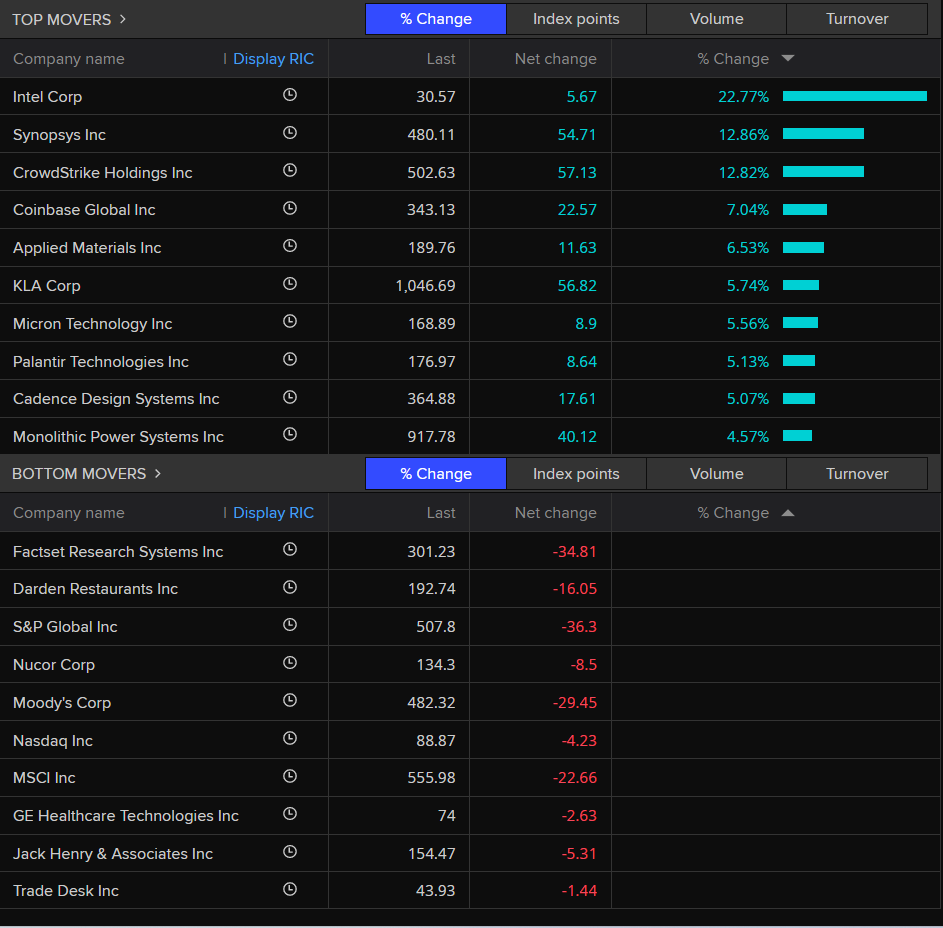This screenshot has width=943, height=928.
Task: Click the clock icon beside Synopsys Inc
Action: pos(290,133)
